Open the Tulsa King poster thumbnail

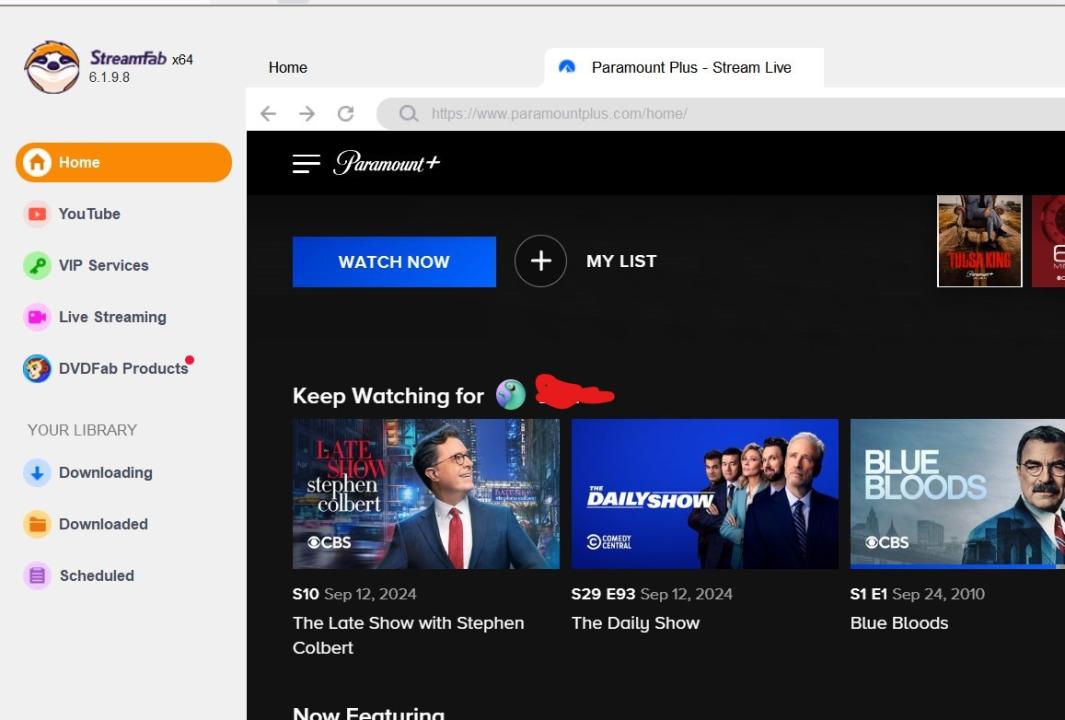tap(979, 241)
